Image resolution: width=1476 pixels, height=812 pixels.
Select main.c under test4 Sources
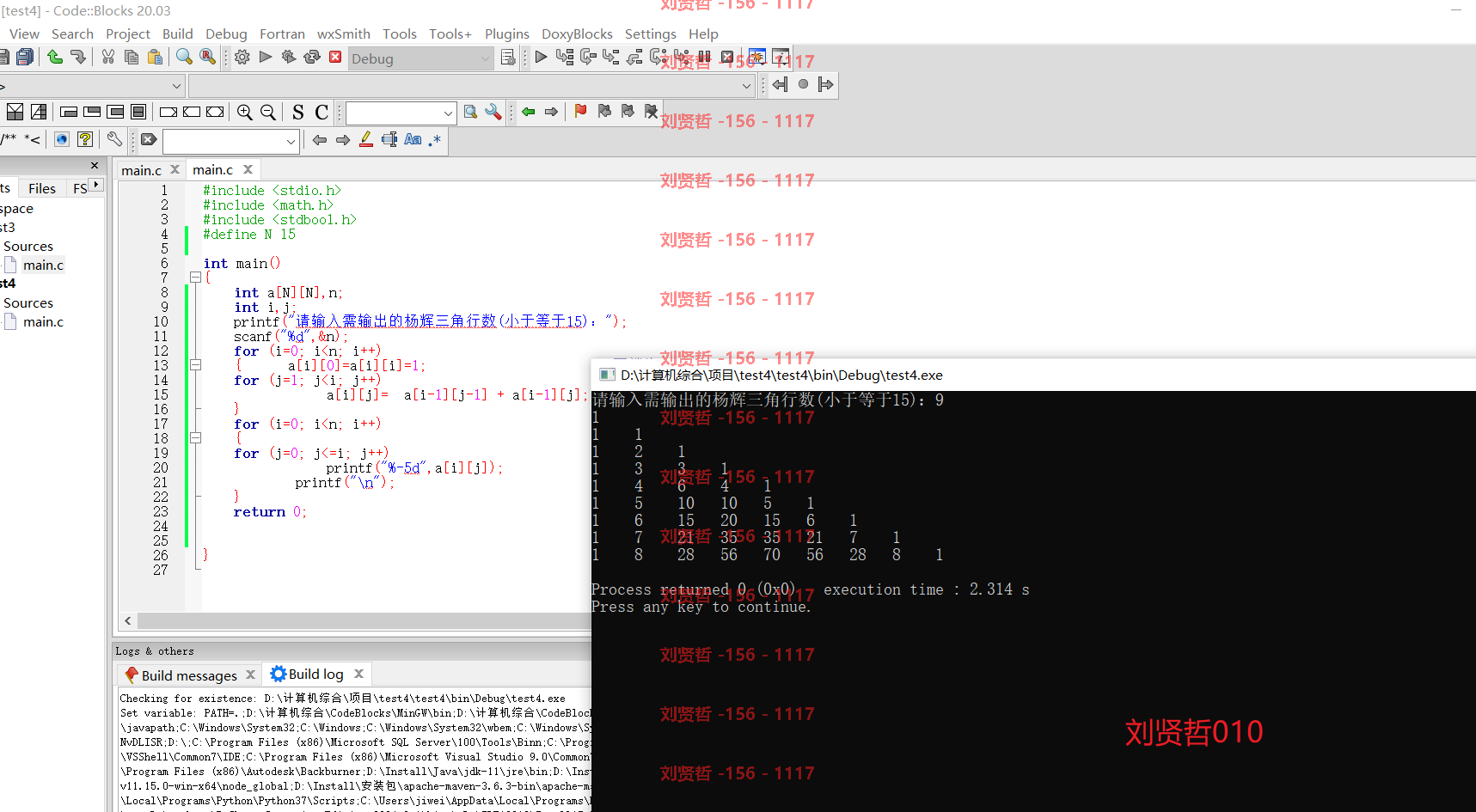[43, 321]
